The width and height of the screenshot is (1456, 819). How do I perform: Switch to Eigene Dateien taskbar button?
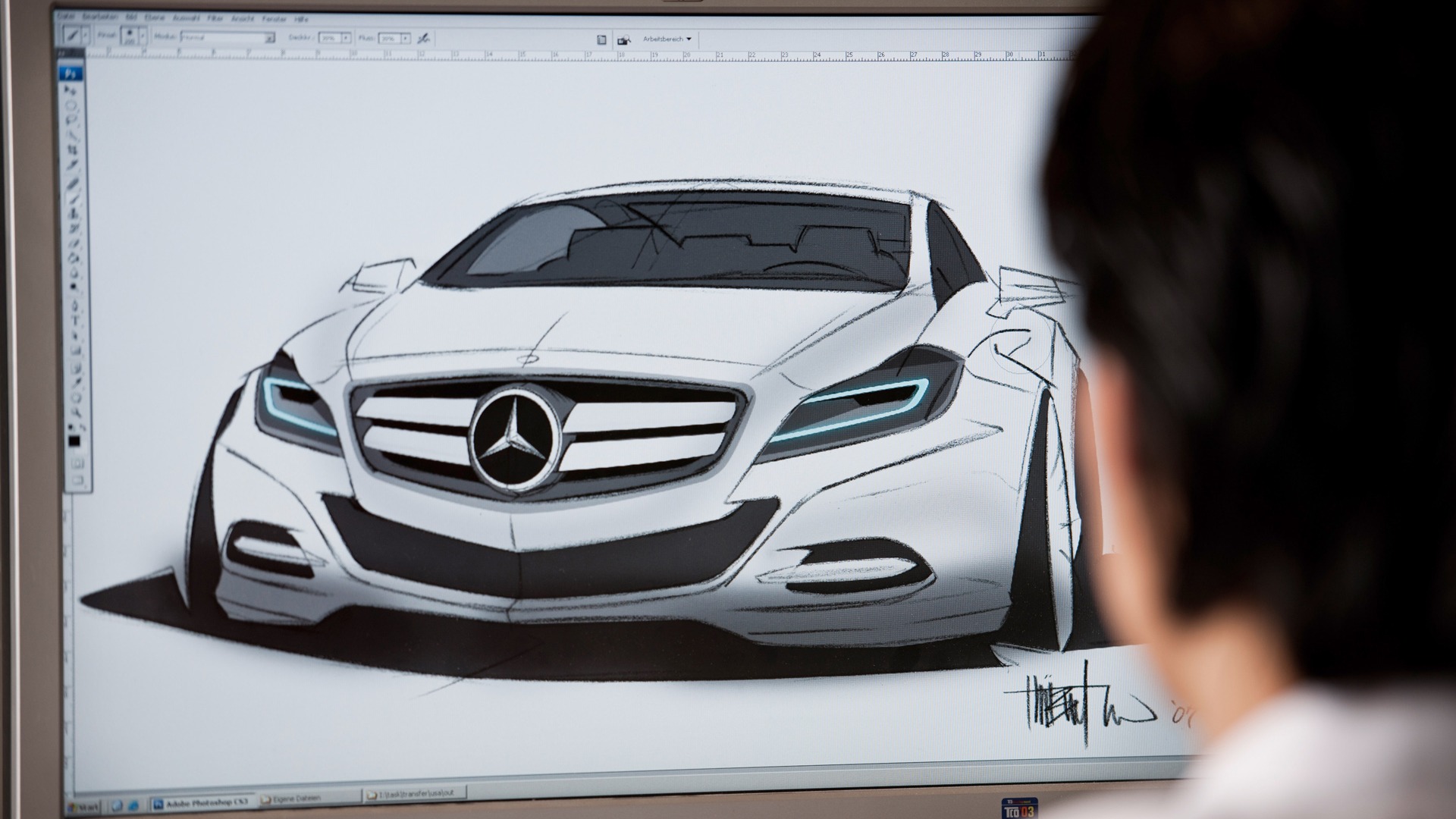(311, 798)
